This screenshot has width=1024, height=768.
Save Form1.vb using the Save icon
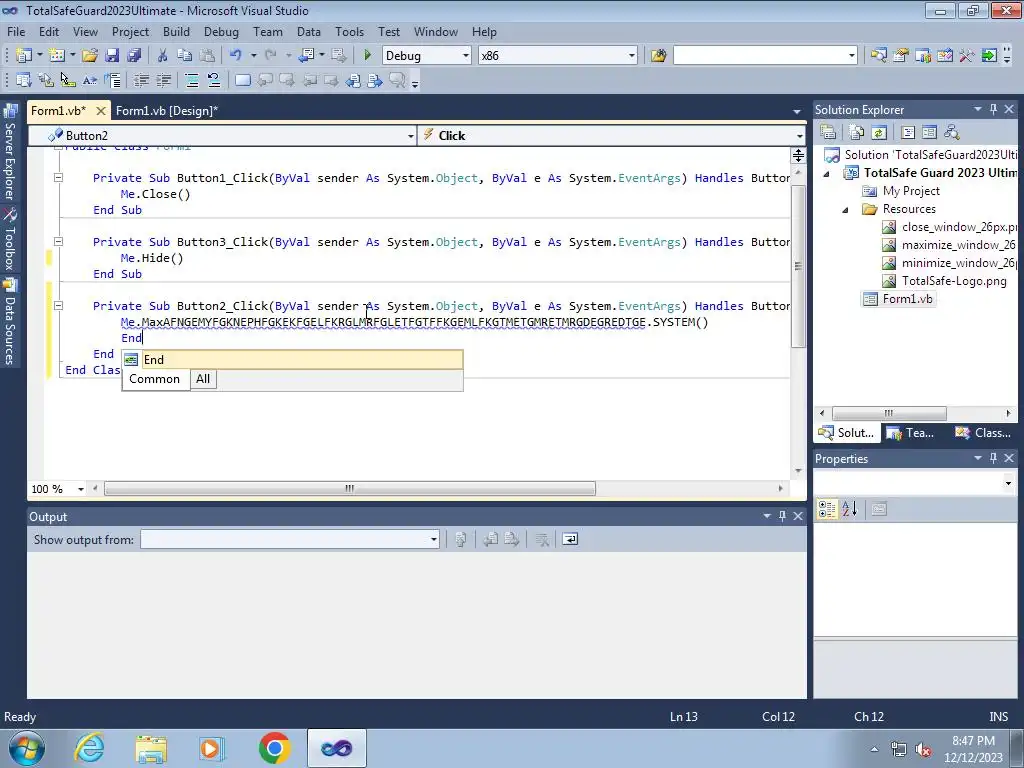(x=112, y=56)
